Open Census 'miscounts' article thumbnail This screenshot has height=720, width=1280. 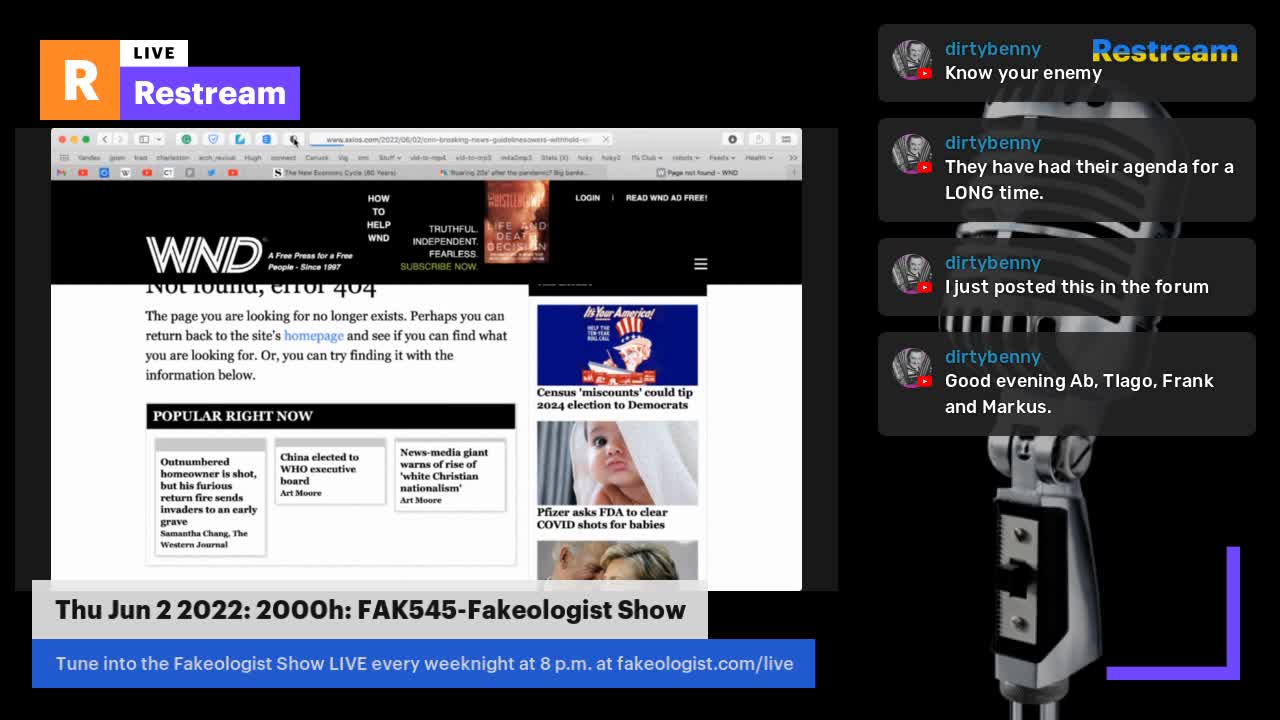click(617, 345)
